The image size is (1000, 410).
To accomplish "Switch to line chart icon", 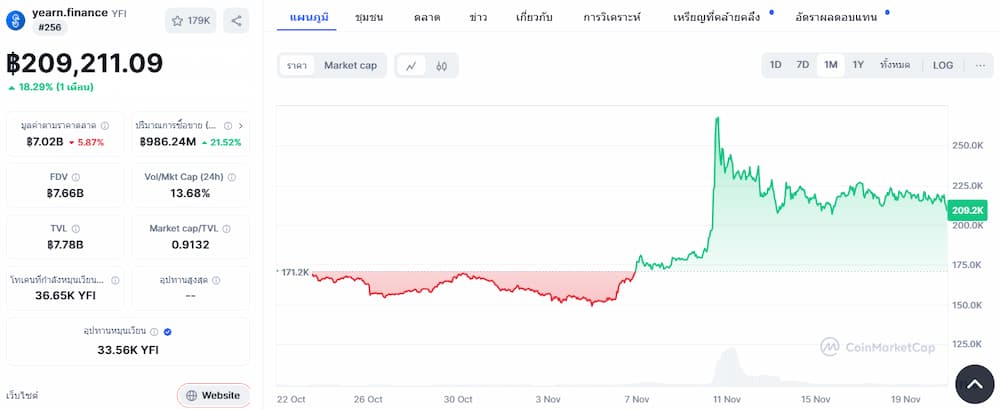I will point(411,65).
